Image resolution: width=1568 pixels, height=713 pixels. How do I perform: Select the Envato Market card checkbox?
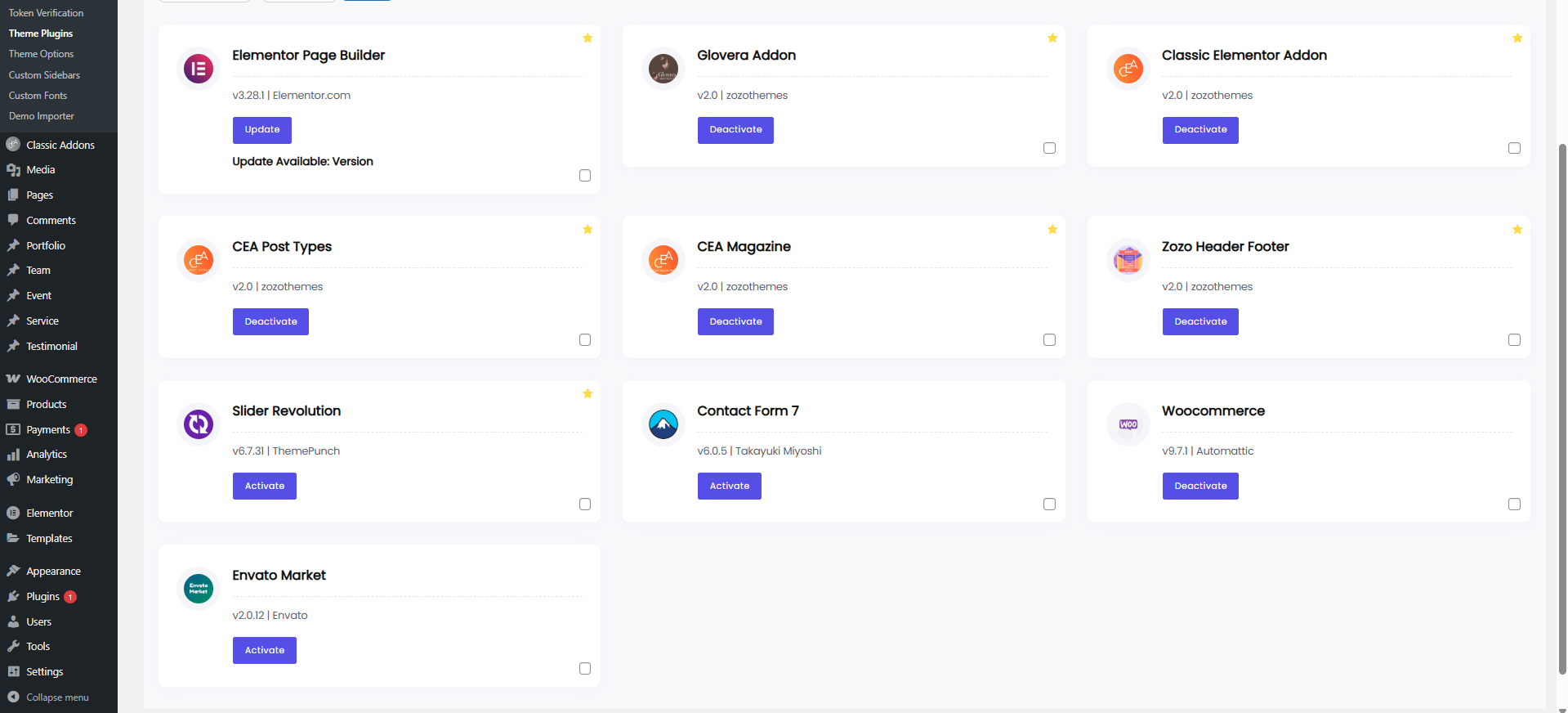[x=585, y=669]
